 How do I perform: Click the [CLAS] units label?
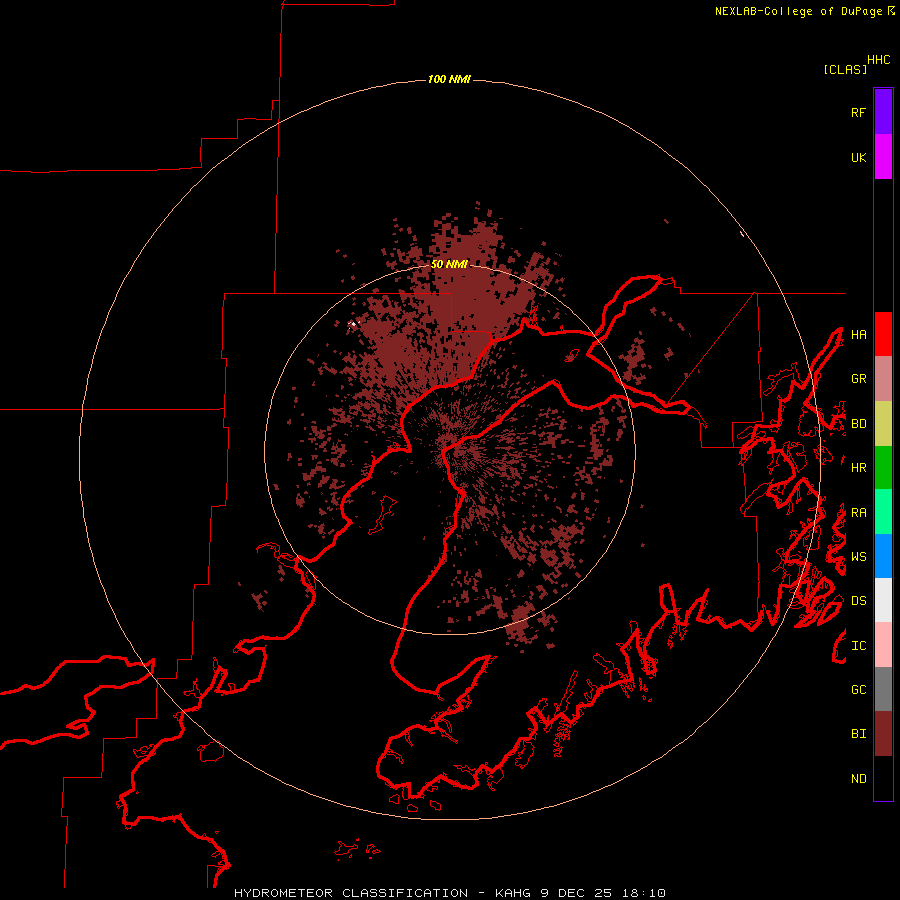pyautogui.click(x=845, y=70)
